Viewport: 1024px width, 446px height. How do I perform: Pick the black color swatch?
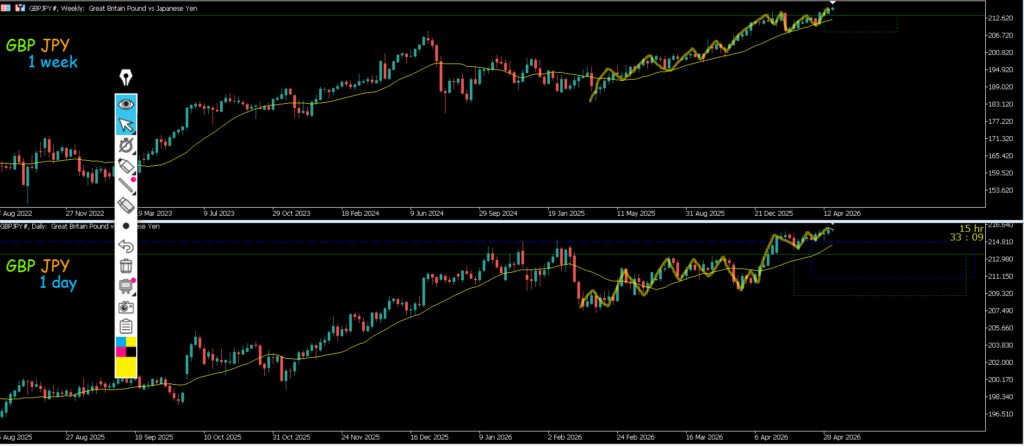(x=131, y=353)
